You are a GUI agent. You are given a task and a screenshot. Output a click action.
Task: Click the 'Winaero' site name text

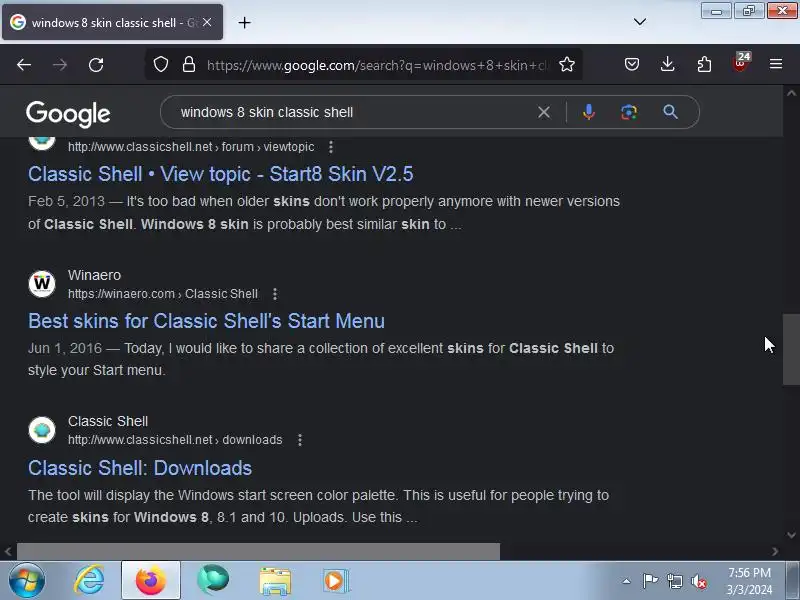tap(94, 275)
